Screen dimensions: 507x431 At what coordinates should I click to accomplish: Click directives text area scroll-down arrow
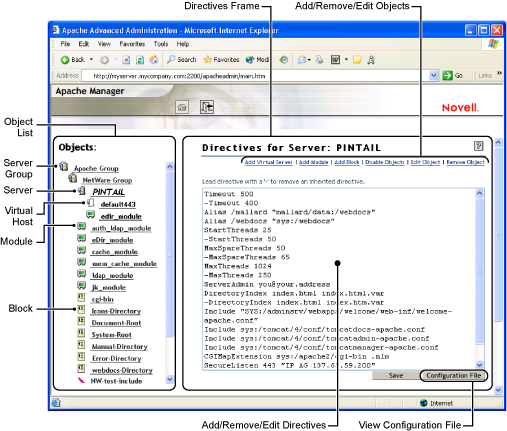[x=479, y=365]
